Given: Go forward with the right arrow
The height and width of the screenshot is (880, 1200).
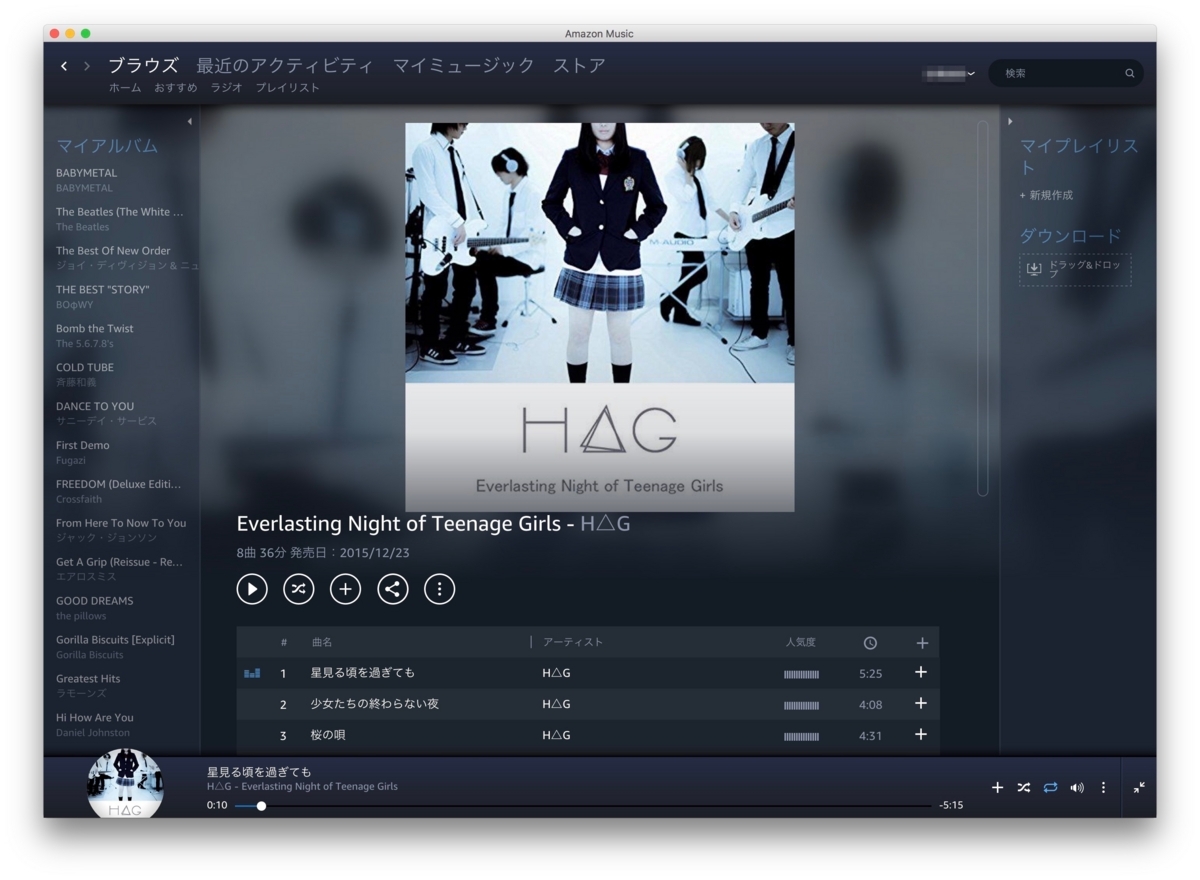Looking at the screenshot, I should click(87, 66).
